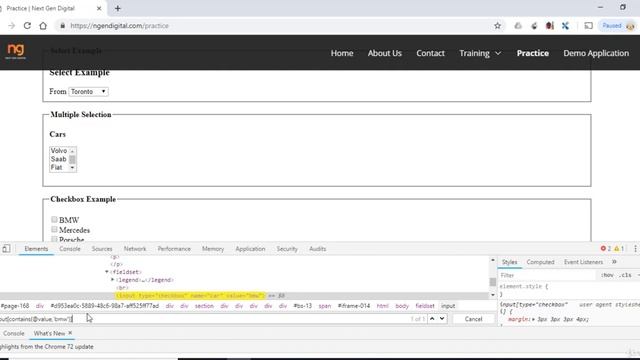Viewport: 640px width, 360px height.
Task: View site security padlock info
Action: (x=62, y=26)
